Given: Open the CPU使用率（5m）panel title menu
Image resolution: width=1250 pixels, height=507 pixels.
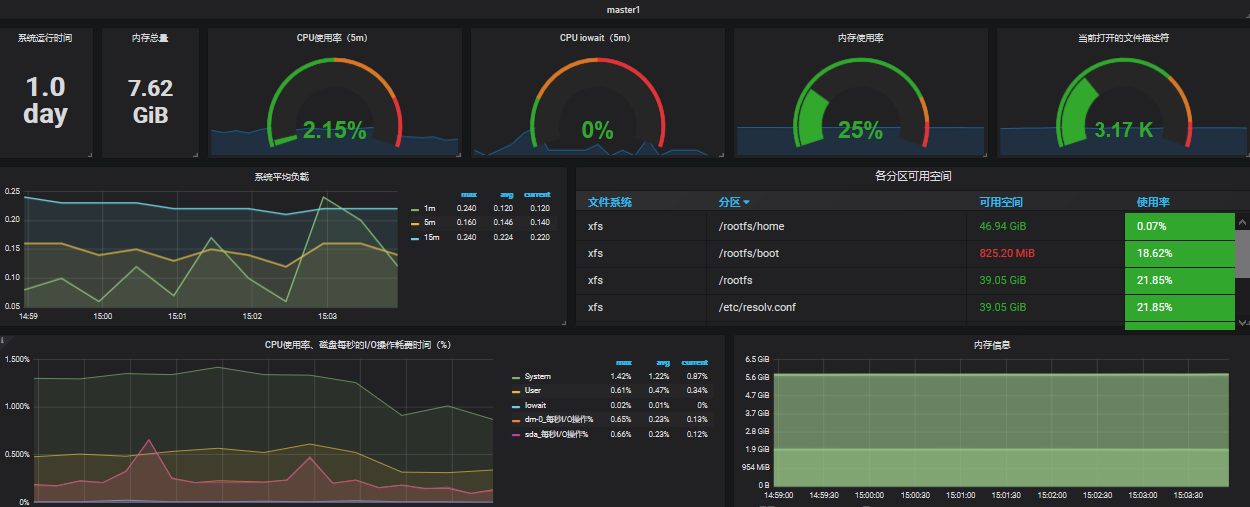Looking at the screenshot, I should [x=335, y=37].
